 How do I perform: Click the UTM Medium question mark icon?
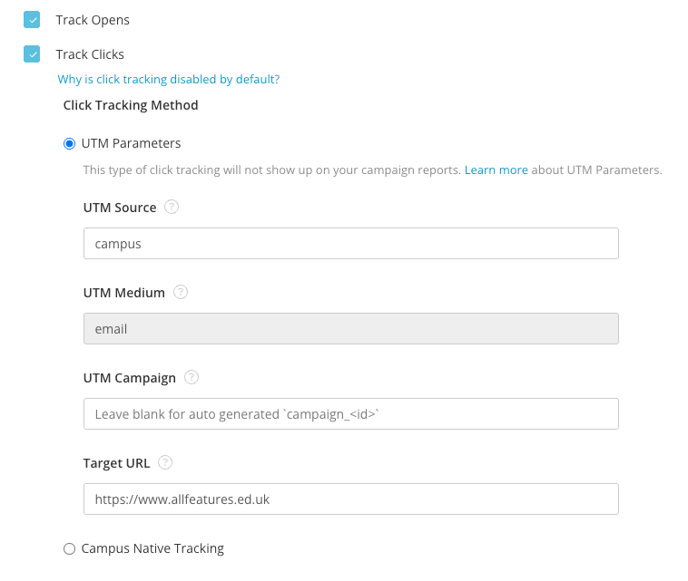(x=181, y=293)
